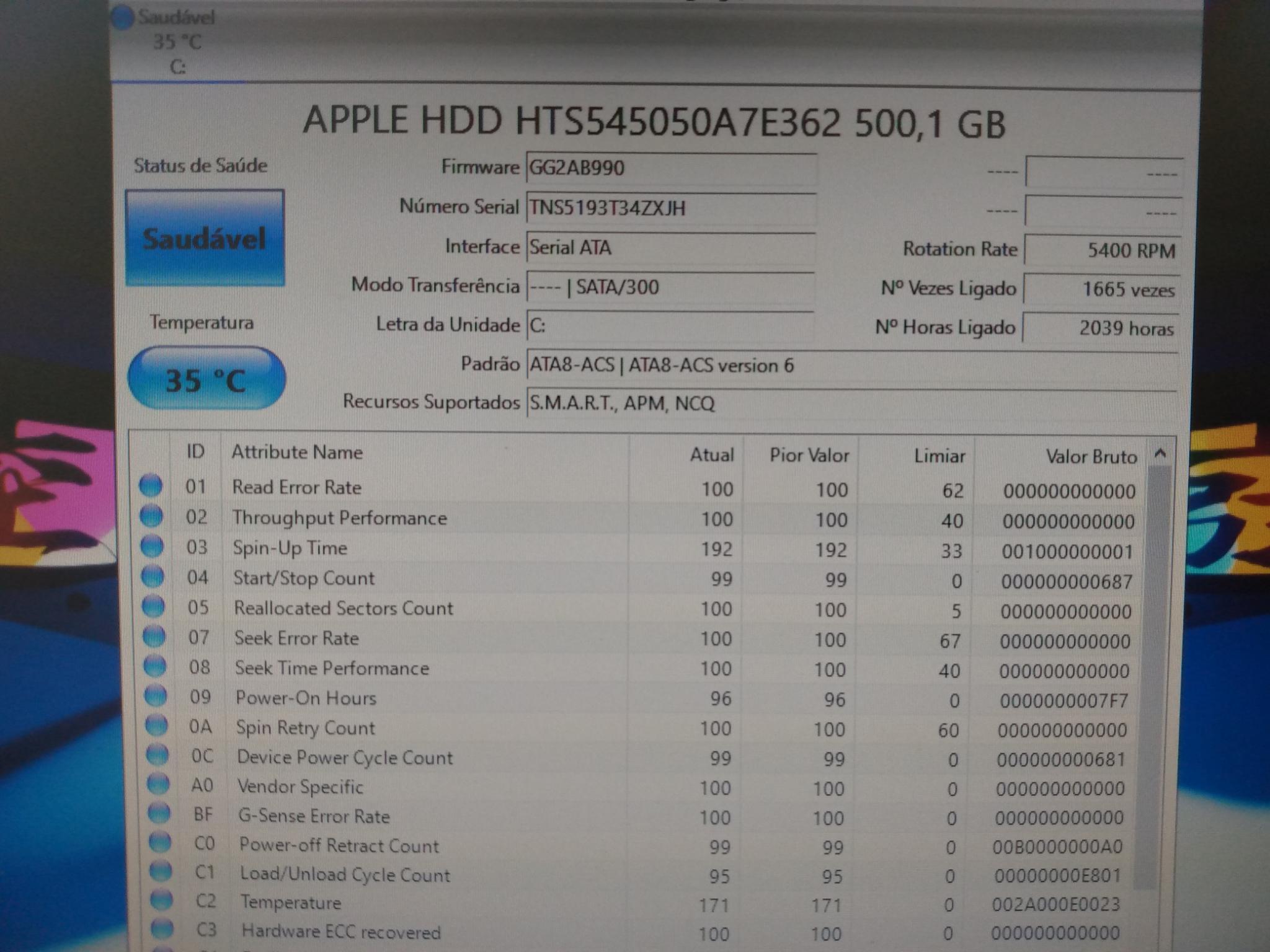The height and width of the screenshot is (952, 1270).
Task: Click status icon for Hardware ECC recovered
Action: point(162,929)
